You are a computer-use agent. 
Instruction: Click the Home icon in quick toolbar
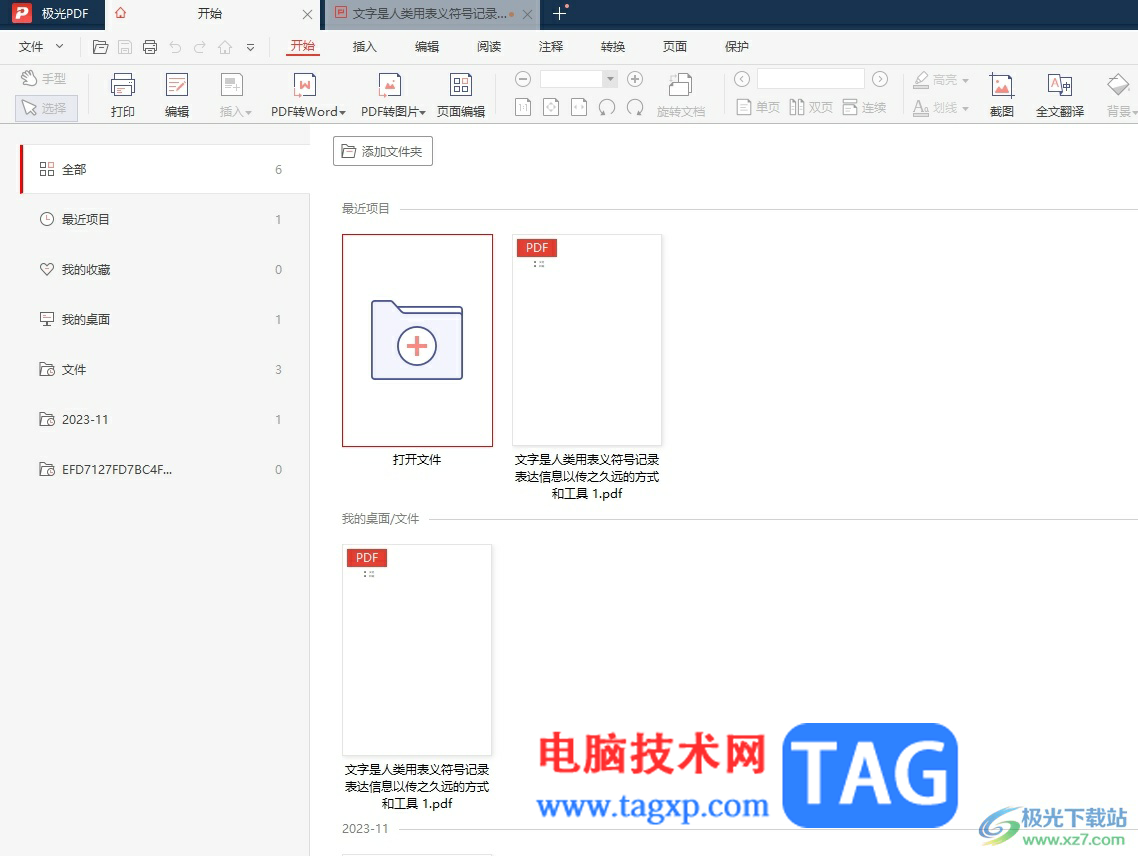(x=225, y=47)
